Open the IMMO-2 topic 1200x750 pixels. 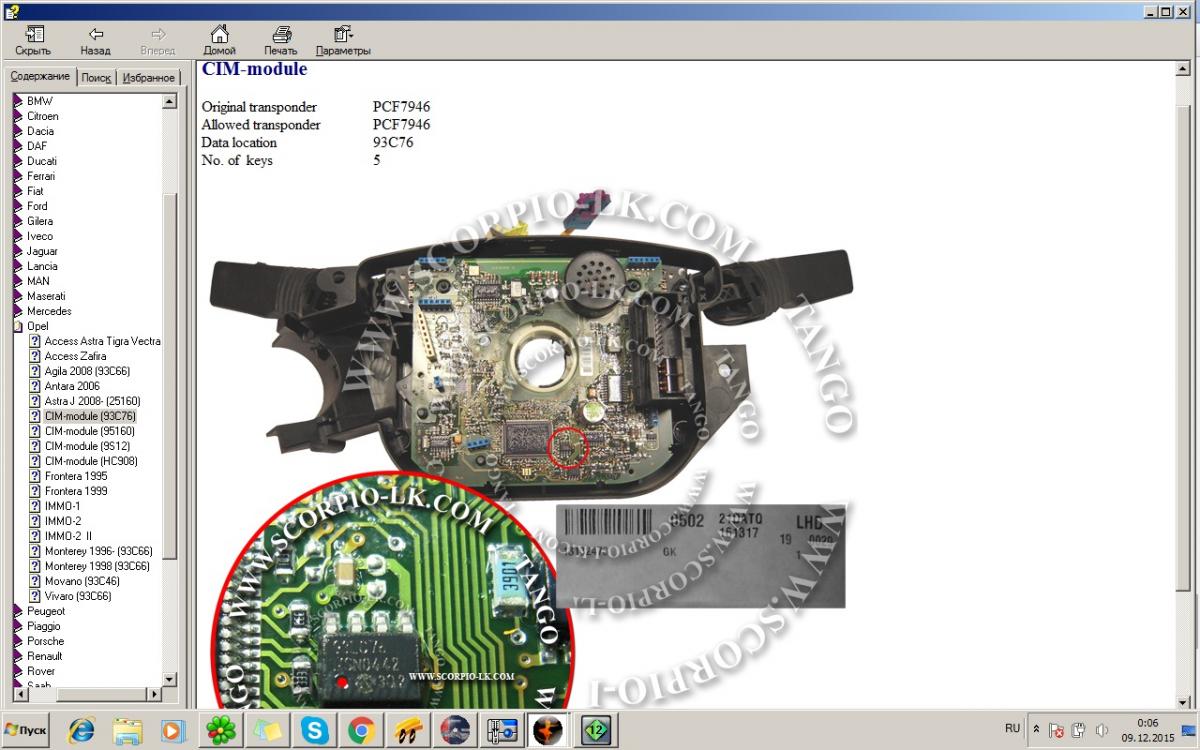pos(63,521)
